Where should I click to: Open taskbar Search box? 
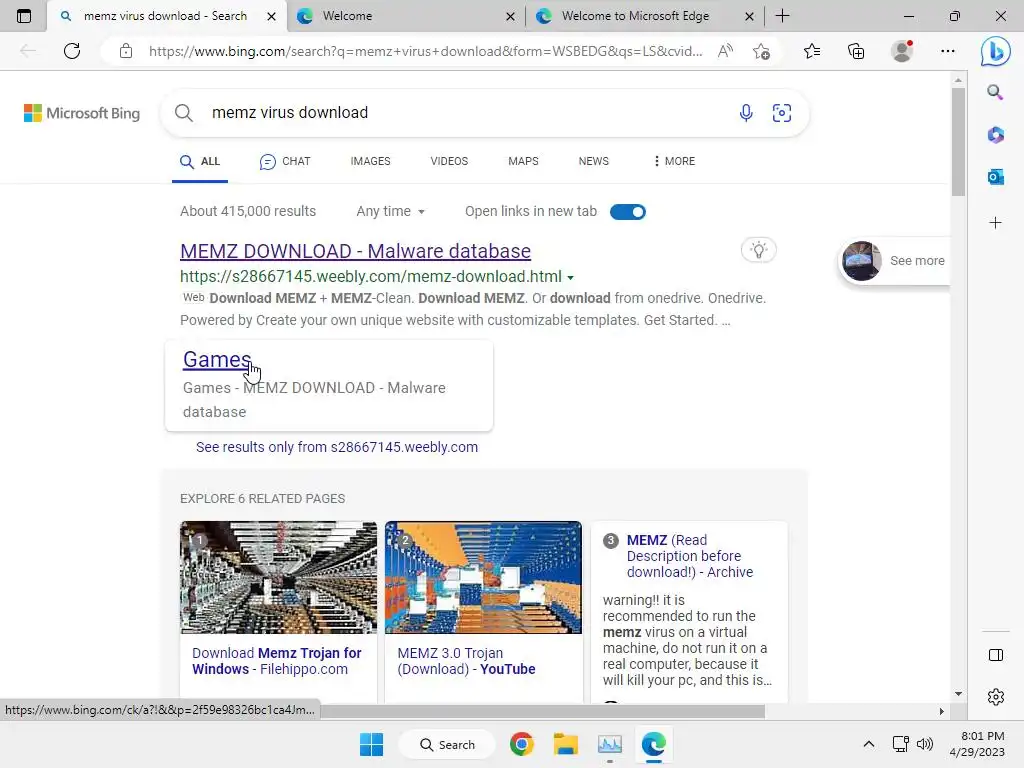447,744
